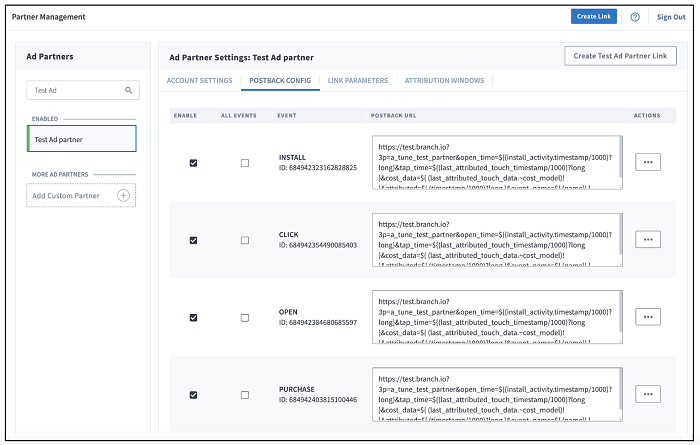Open the actions ellipsis for OPEN event
The image size is (700, 445).
click(x=648, y=316)
